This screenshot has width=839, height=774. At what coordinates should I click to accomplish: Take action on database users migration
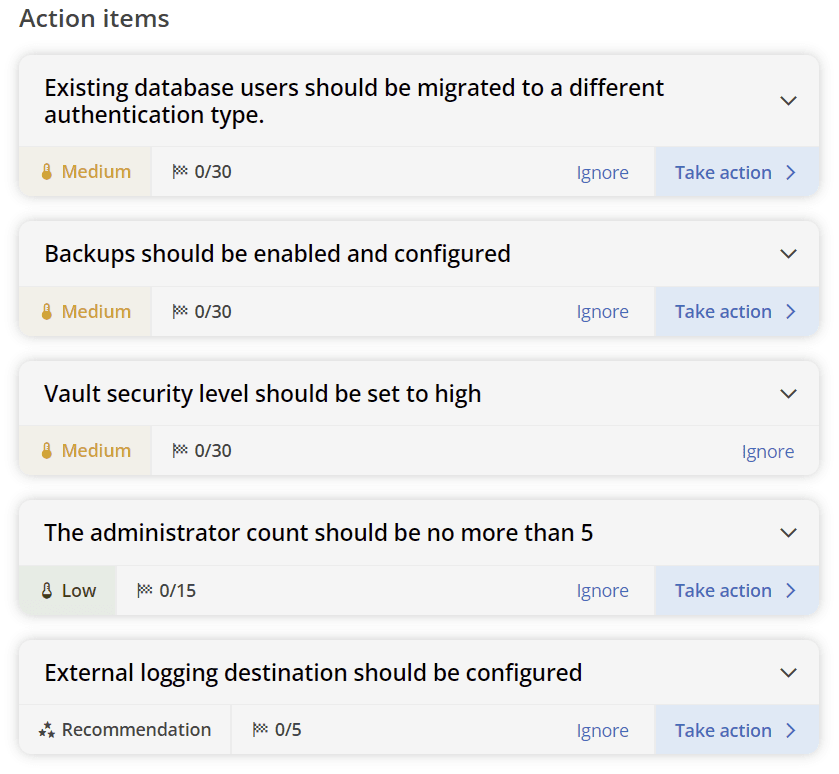pos(735,172)
